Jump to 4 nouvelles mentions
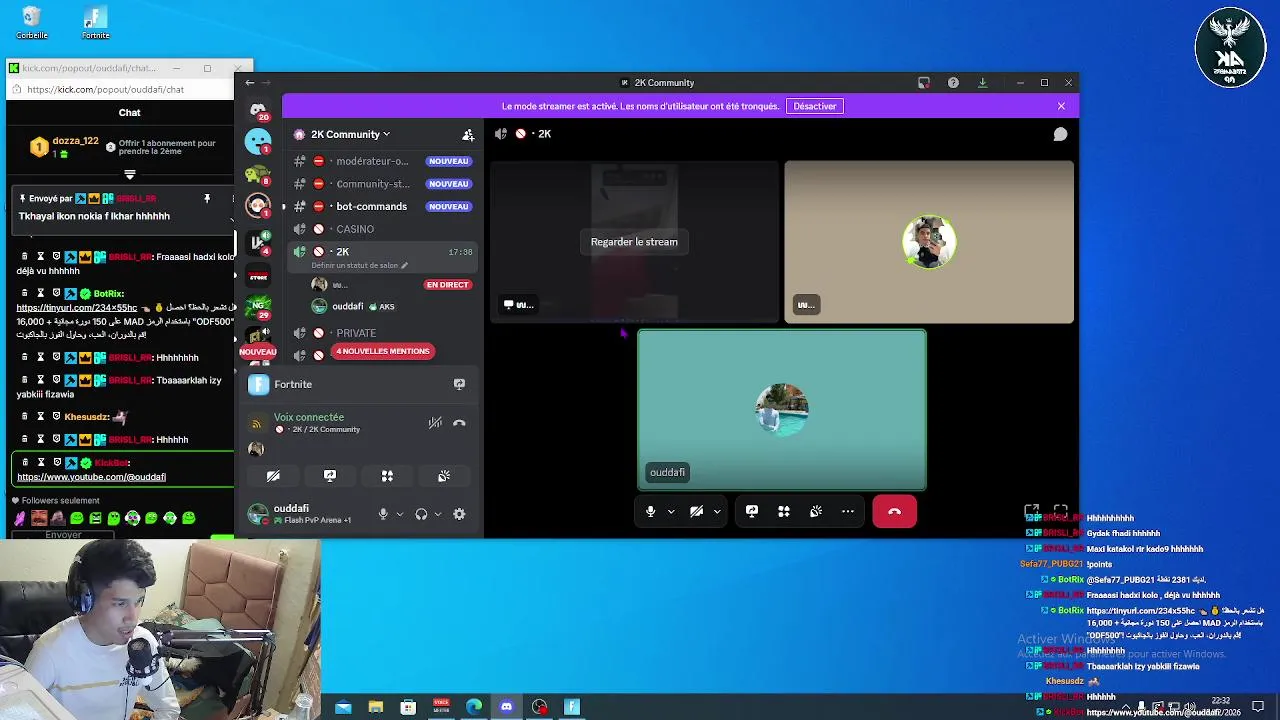 coord(382,351)
